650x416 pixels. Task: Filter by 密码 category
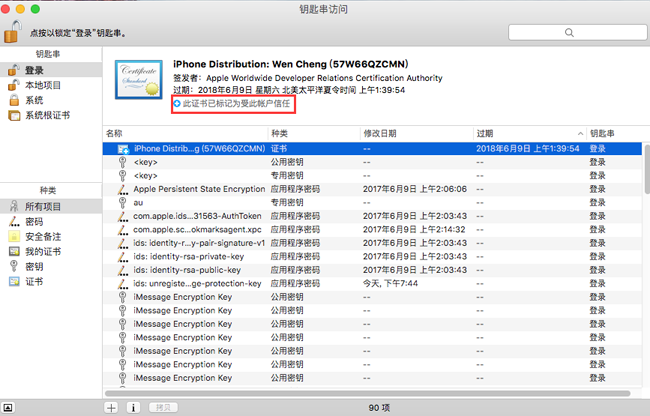(34, 221)
